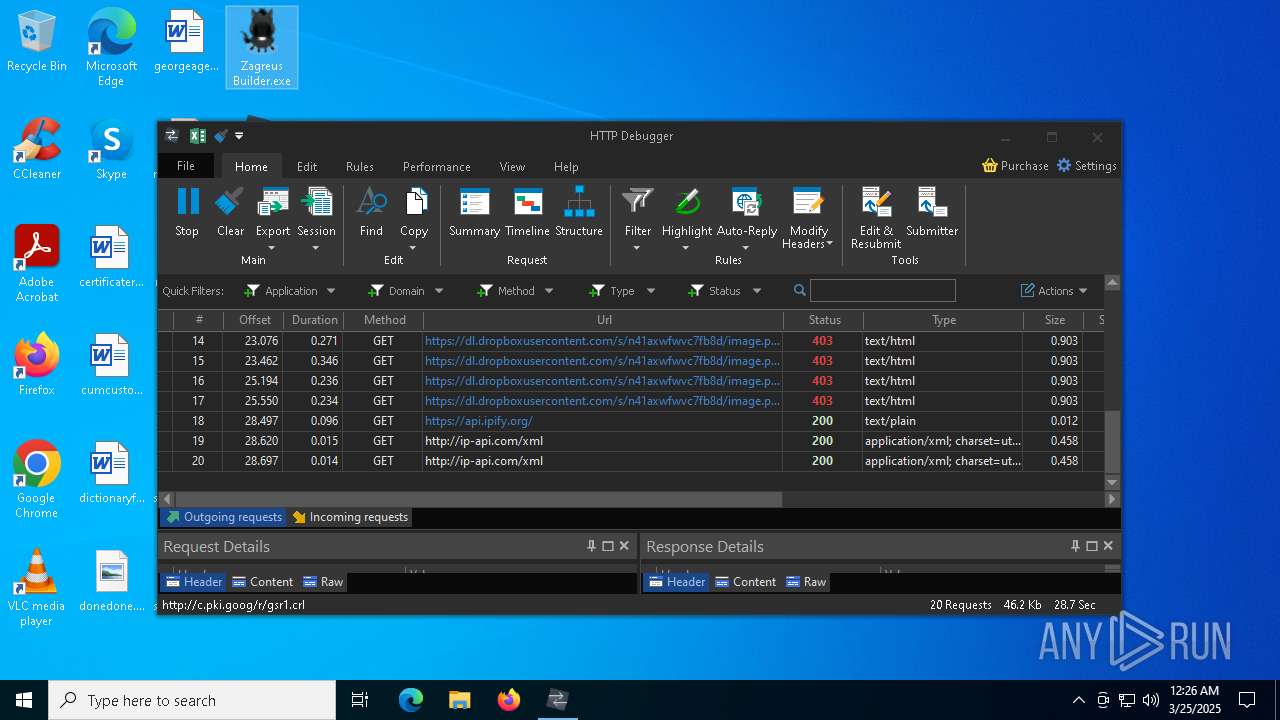The image size is (1280, 720).
Task: Open CCleaner desktop shortcut
Action: (37, 149)
